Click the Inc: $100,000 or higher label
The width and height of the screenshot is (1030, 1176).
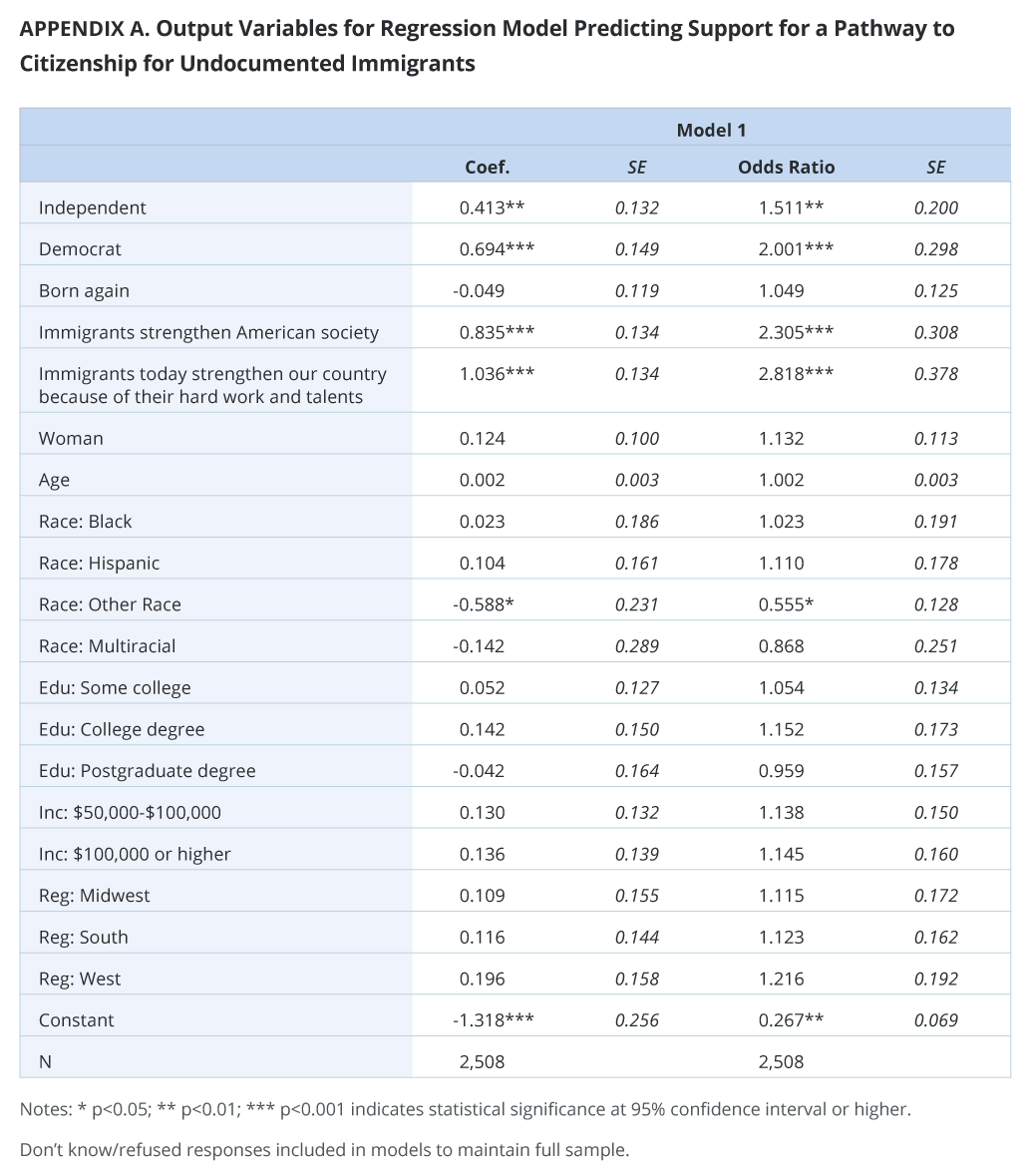[135, 854]
